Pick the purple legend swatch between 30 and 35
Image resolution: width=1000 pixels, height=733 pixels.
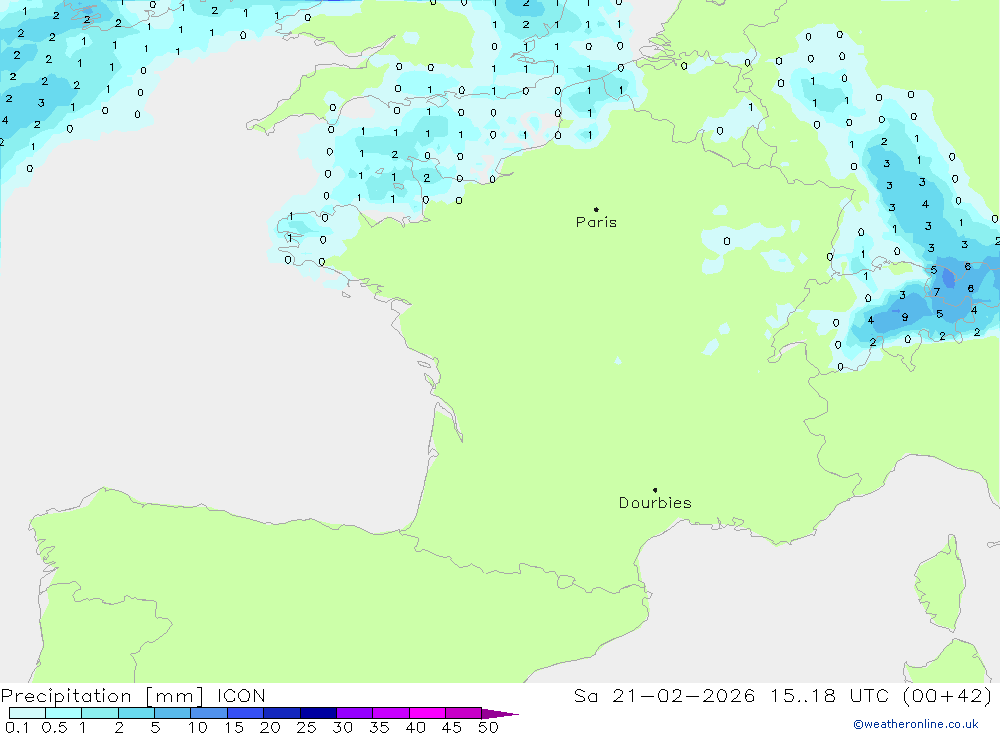(355, 713)
